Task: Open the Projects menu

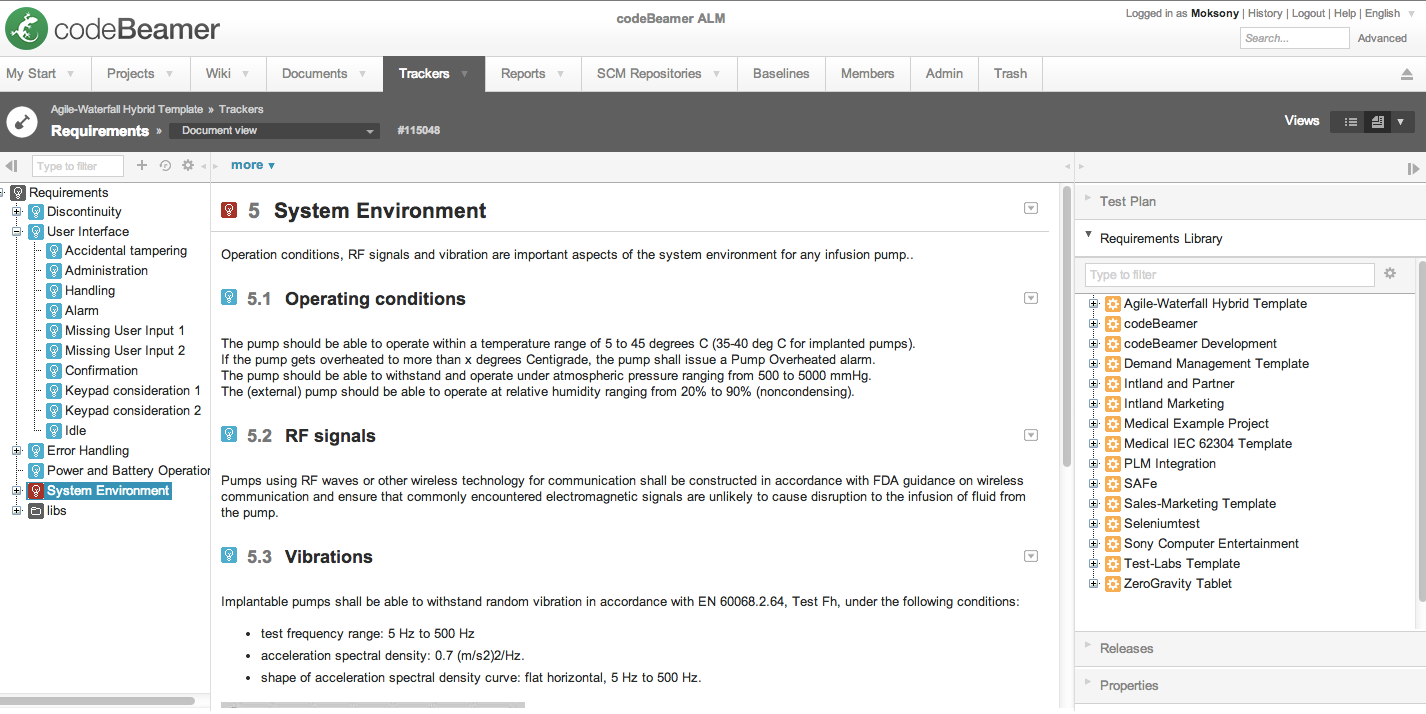Action: point(140,74)
